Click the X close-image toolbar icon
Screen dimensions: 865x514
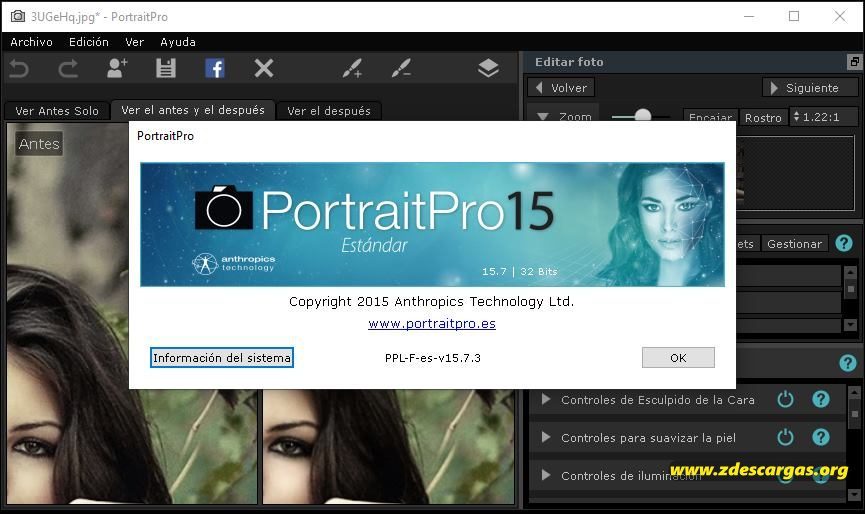point(264,68)
